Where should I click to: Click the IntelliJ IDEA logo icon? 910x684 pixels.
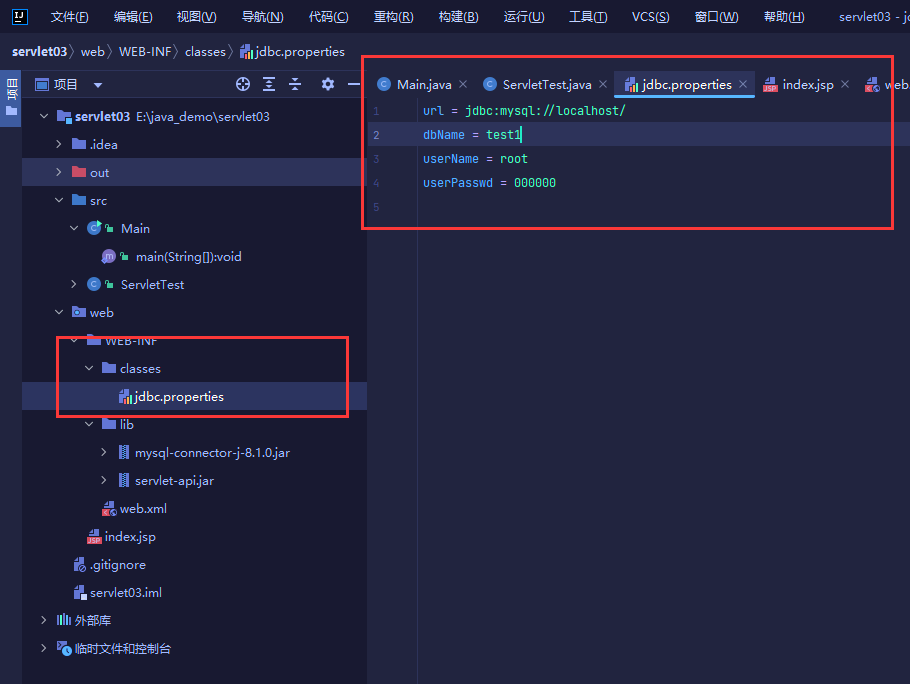coord(18,16)
